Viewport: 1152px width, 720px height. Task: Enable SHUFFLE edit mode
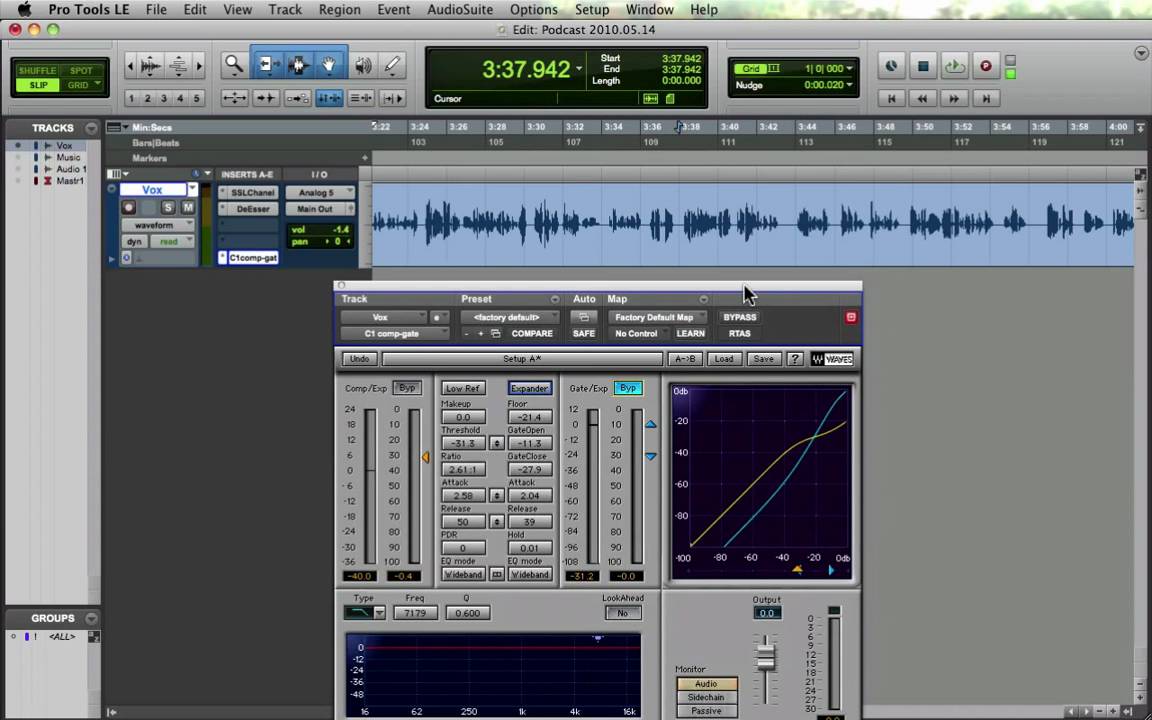[37, 71]
